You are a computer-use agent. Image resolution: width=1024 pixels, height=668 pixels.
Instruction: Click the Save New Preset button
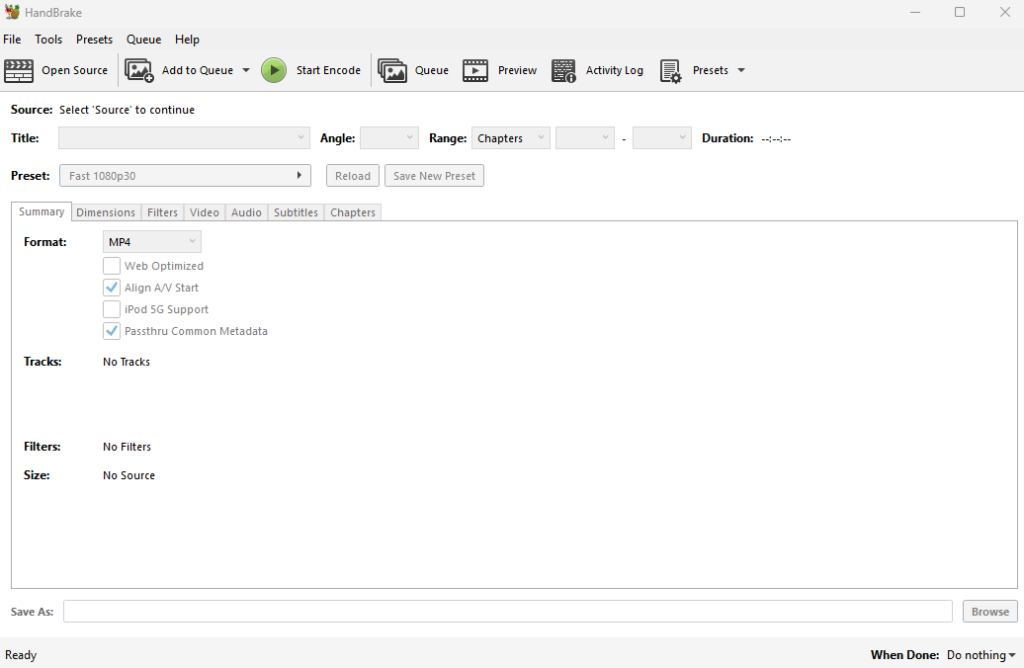(434, 175)
